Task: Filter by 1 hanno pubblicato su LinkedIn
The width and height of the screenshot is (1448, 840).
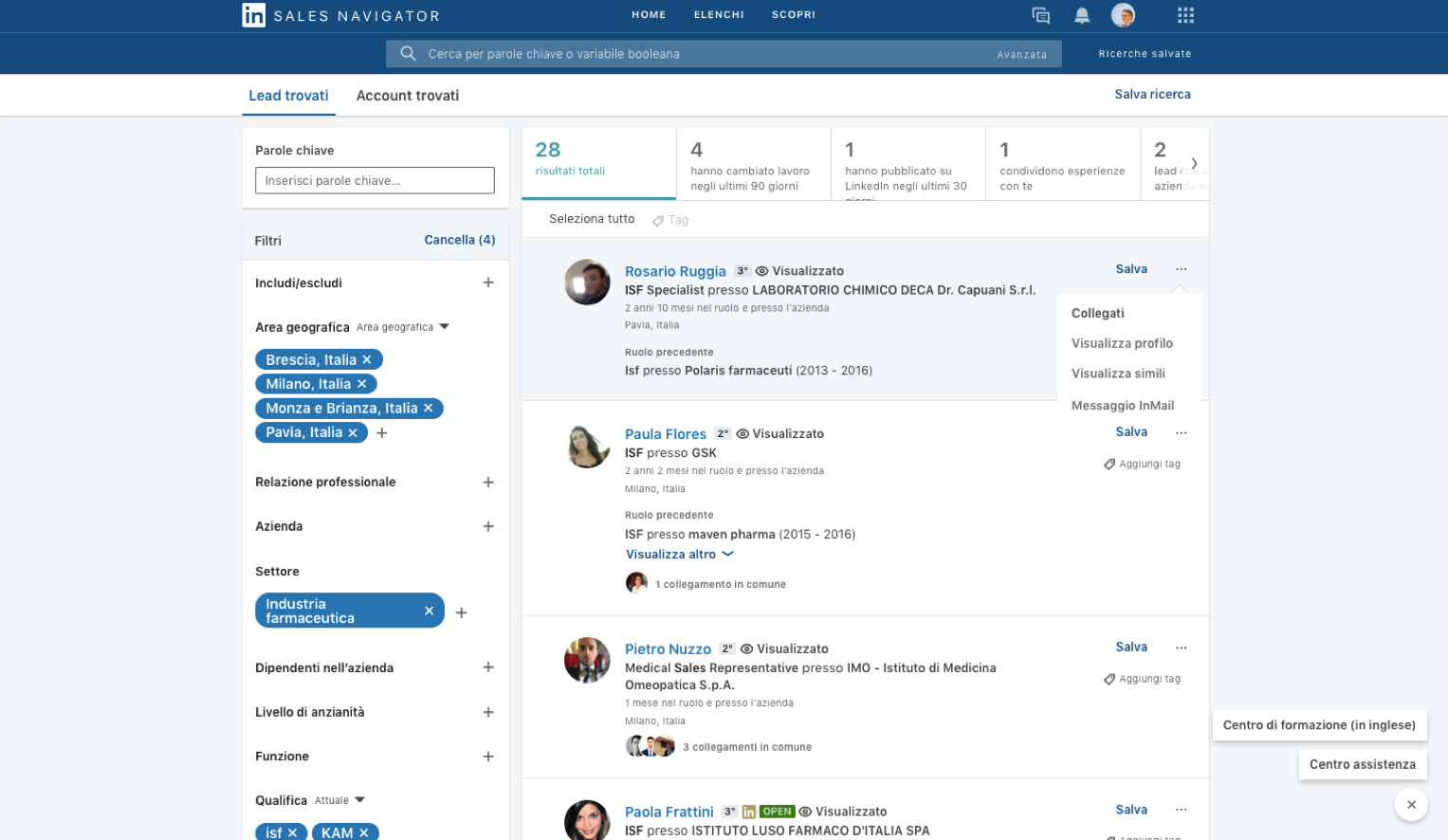Action: point(908,163)
